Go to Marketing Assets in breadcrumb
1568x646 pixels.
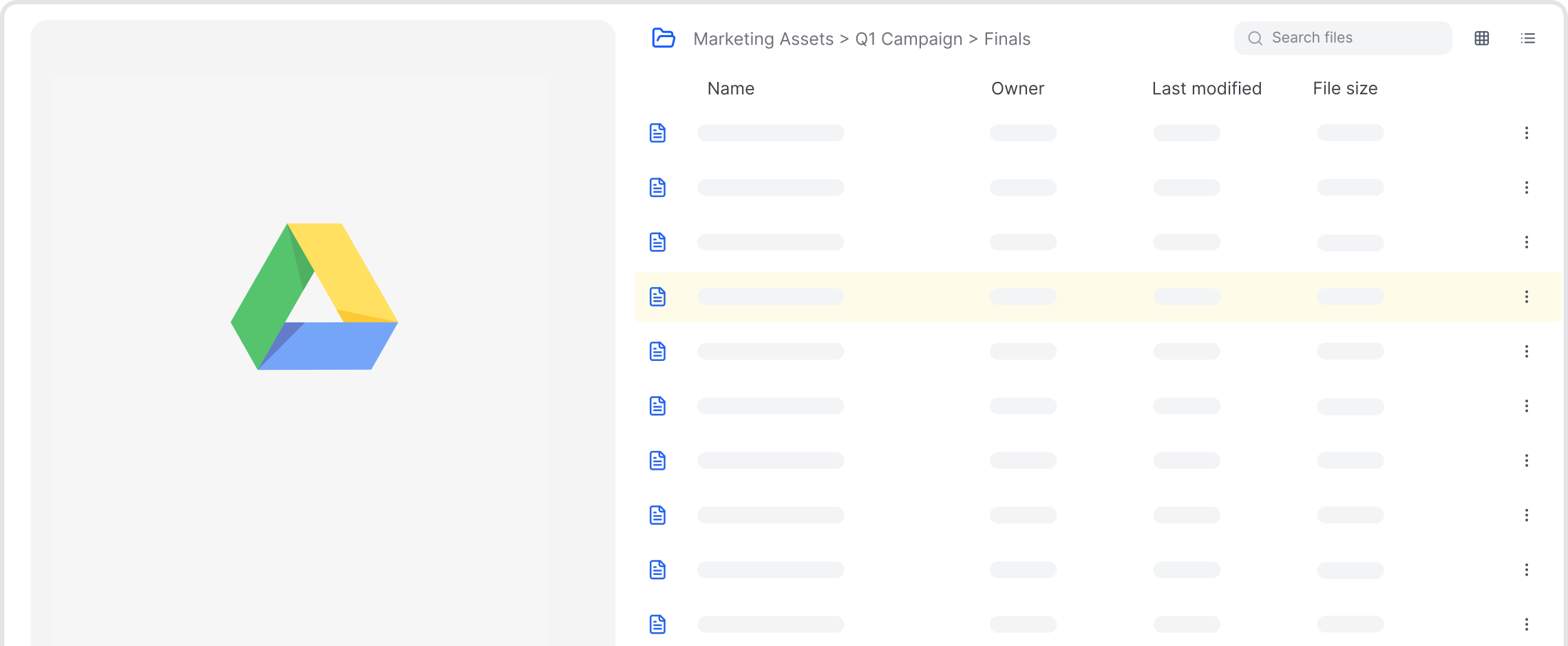coord(763,39)
